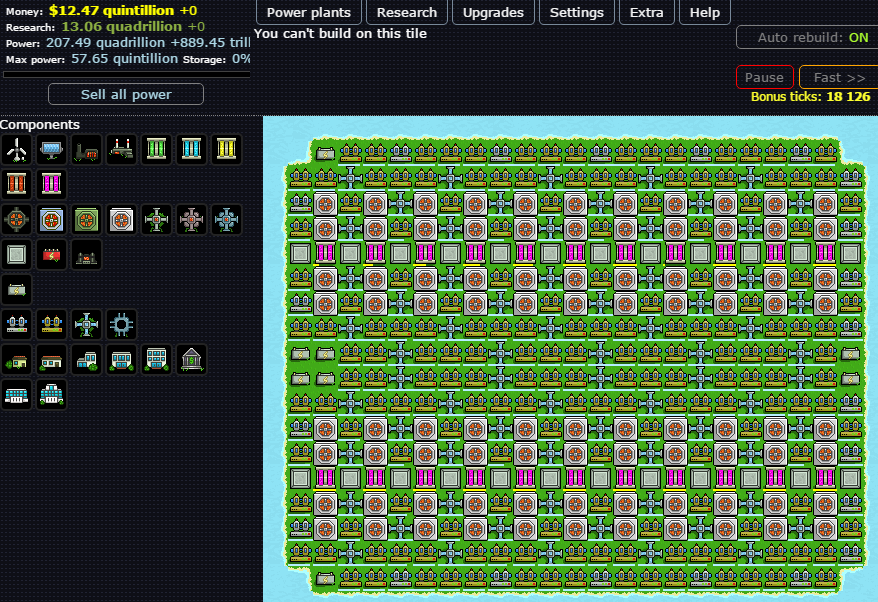
Task: Select the gear-shaped water element component
Action: point(122,324)
